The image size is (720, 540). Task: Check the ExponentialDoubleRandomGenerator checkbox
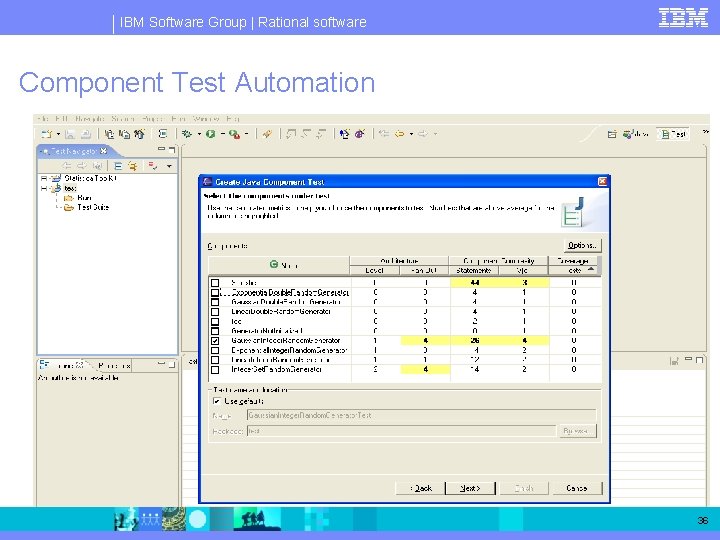[215, 292]
